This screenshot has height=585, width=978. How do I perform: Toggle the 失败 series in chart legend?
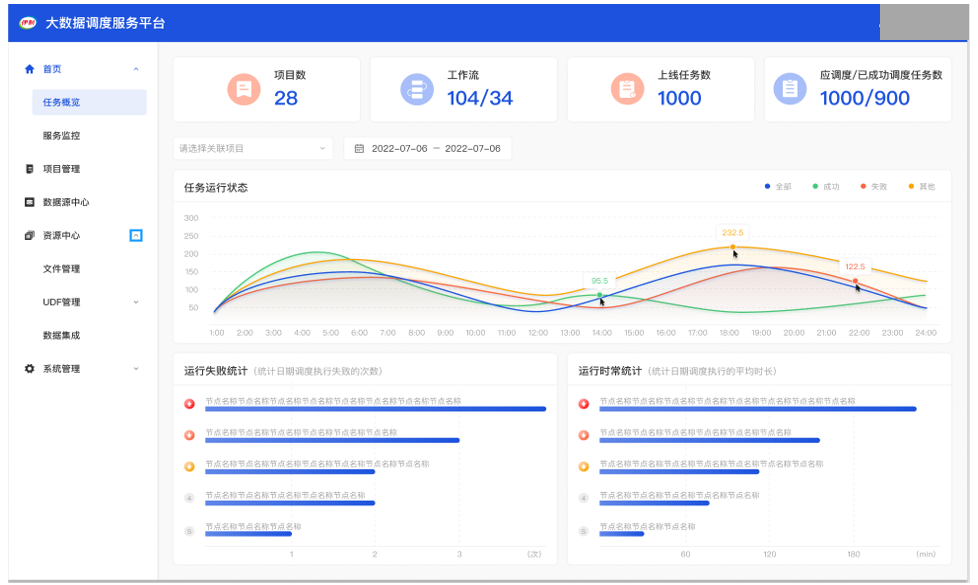(873, 187)
